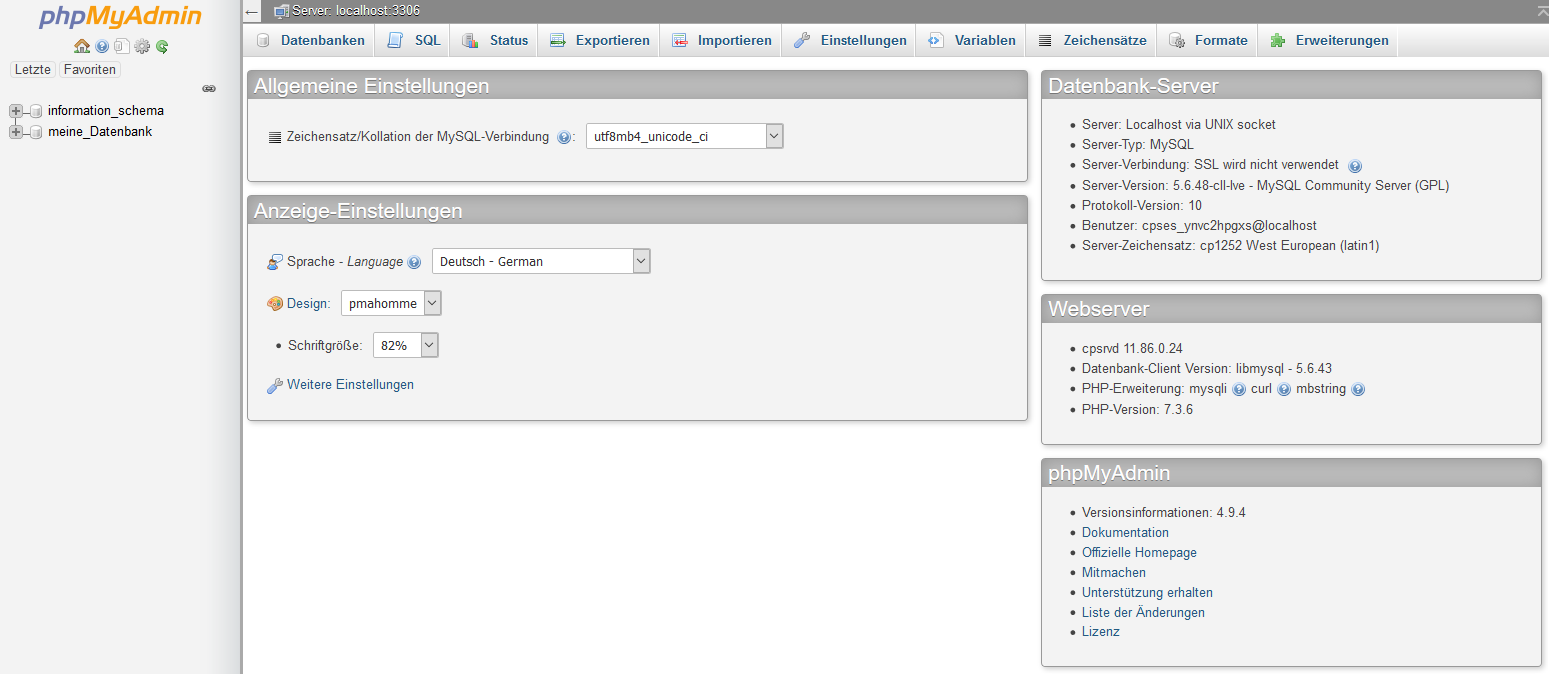Open the Deutsch - German language dropdown
The height and width of the screenshot is (674, 1549).
(x=541, y=261)
